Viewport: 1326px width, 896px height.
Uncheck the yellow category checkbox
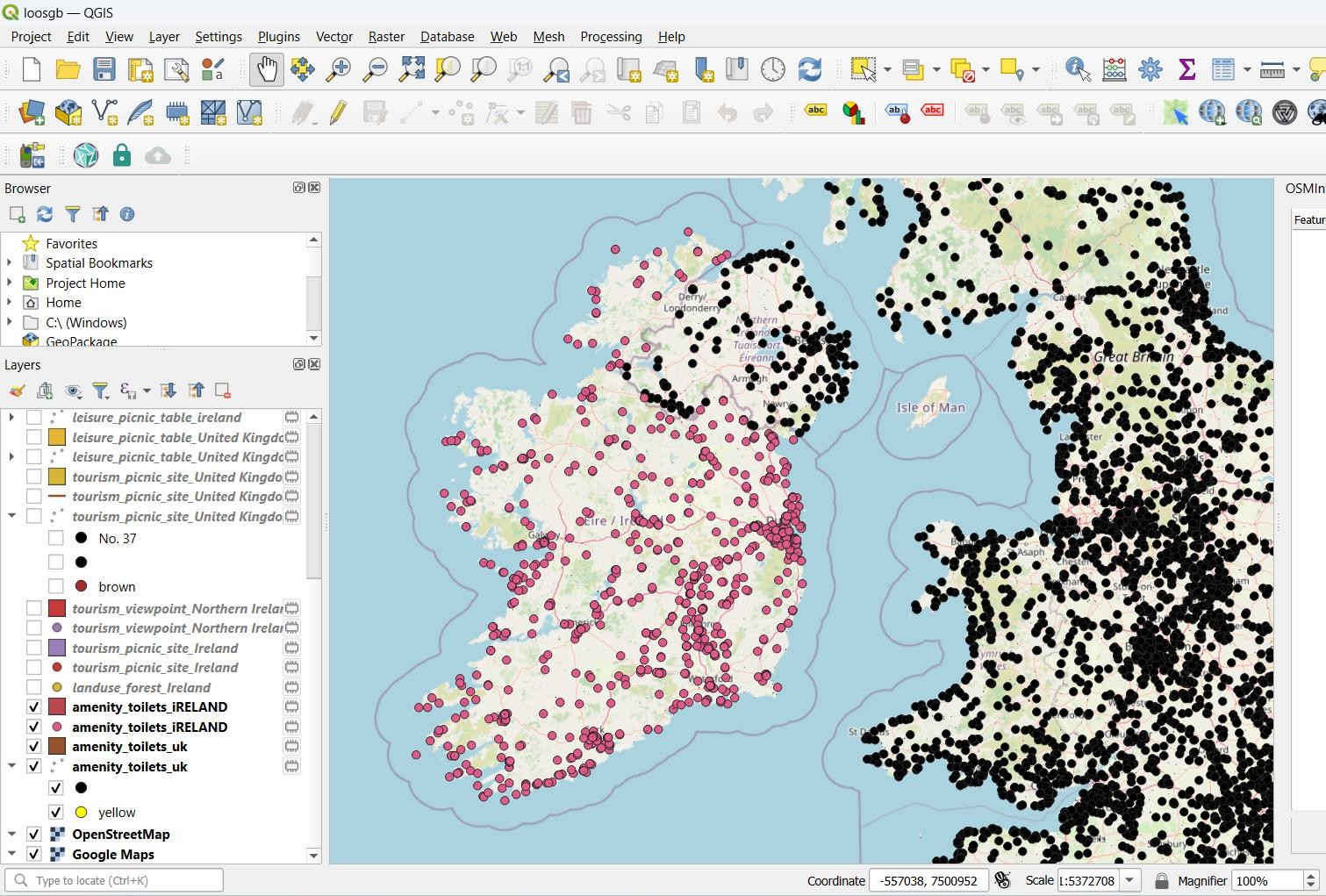pyautogui.click(x=56, y=813)
